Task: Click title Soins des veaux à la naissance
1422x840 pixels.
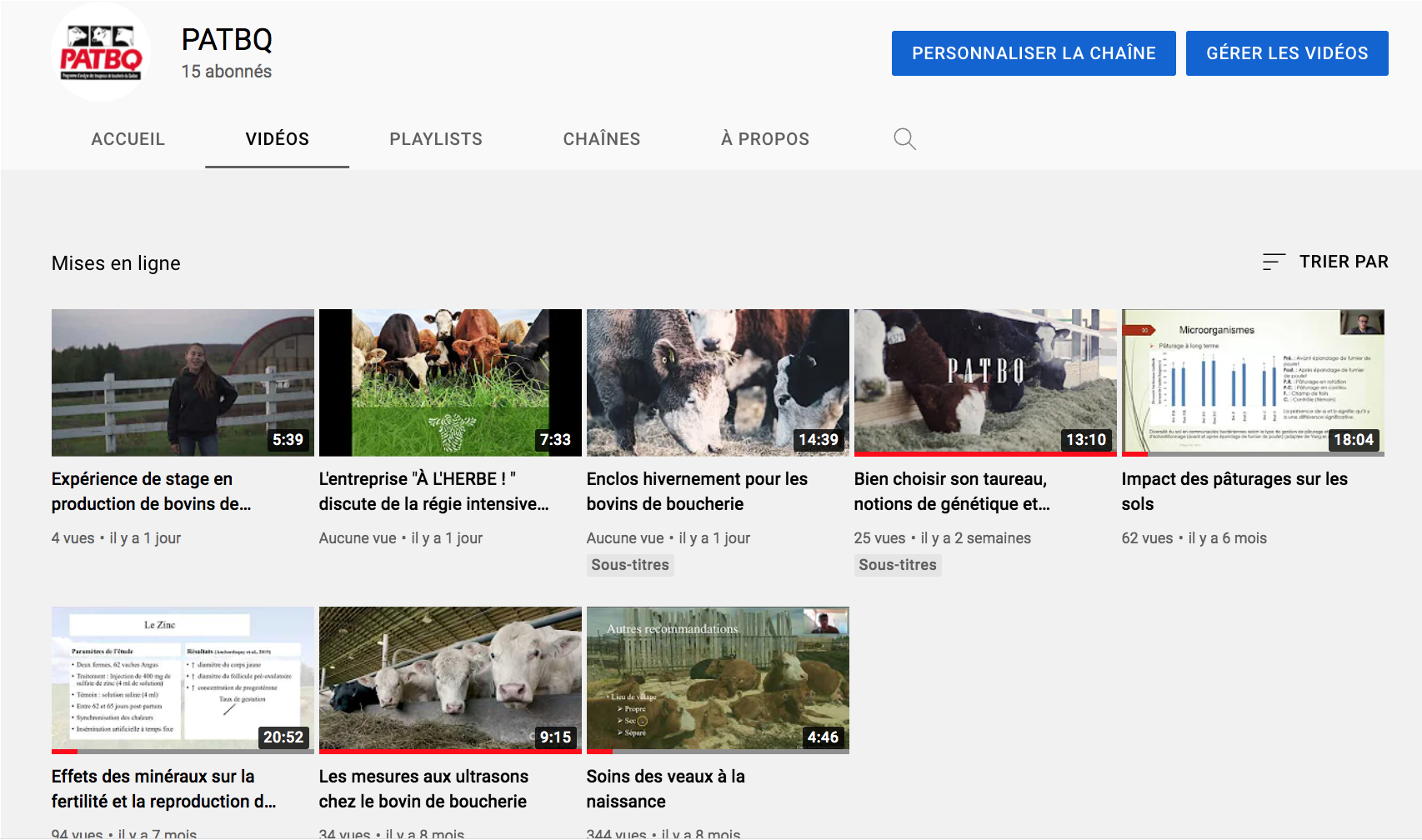Action: coord(665,789)
